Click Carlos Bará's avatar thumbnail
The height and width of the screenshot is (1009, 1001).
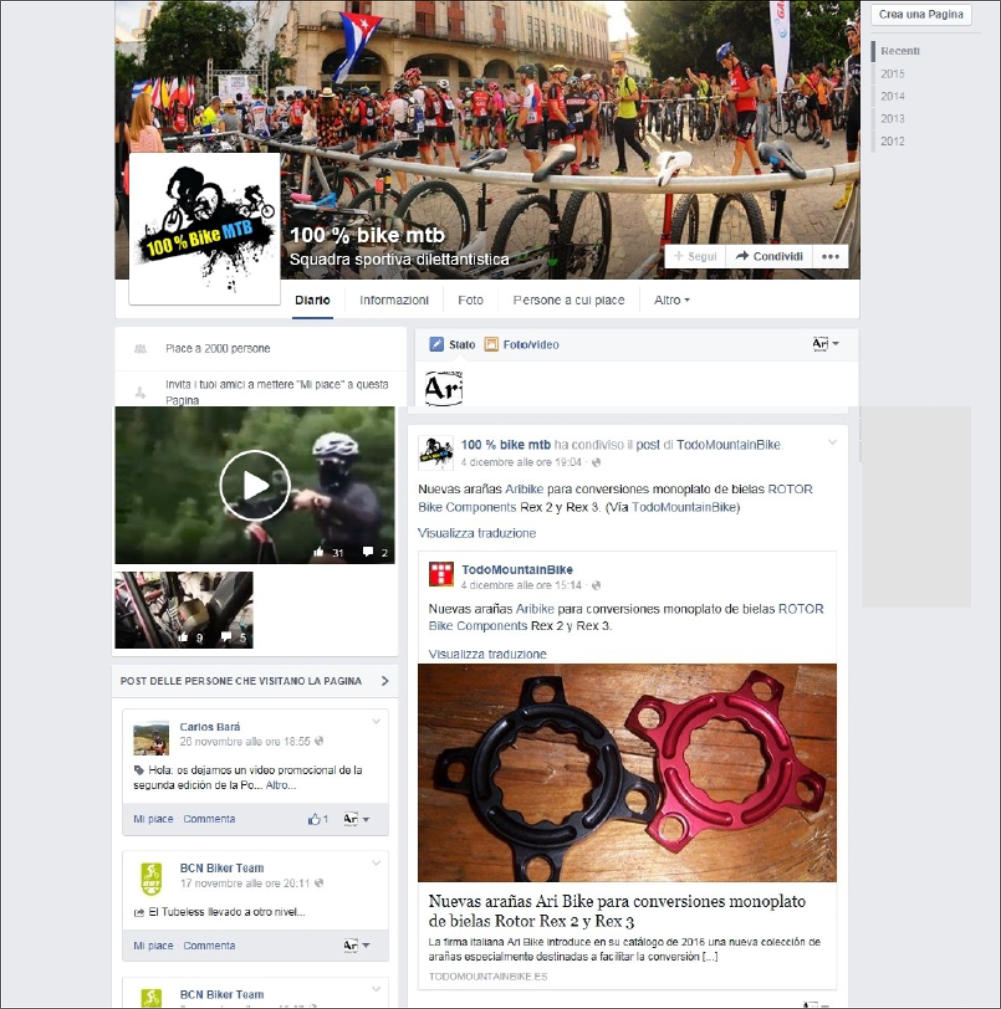pyautogui.click(x=151, y=738)
